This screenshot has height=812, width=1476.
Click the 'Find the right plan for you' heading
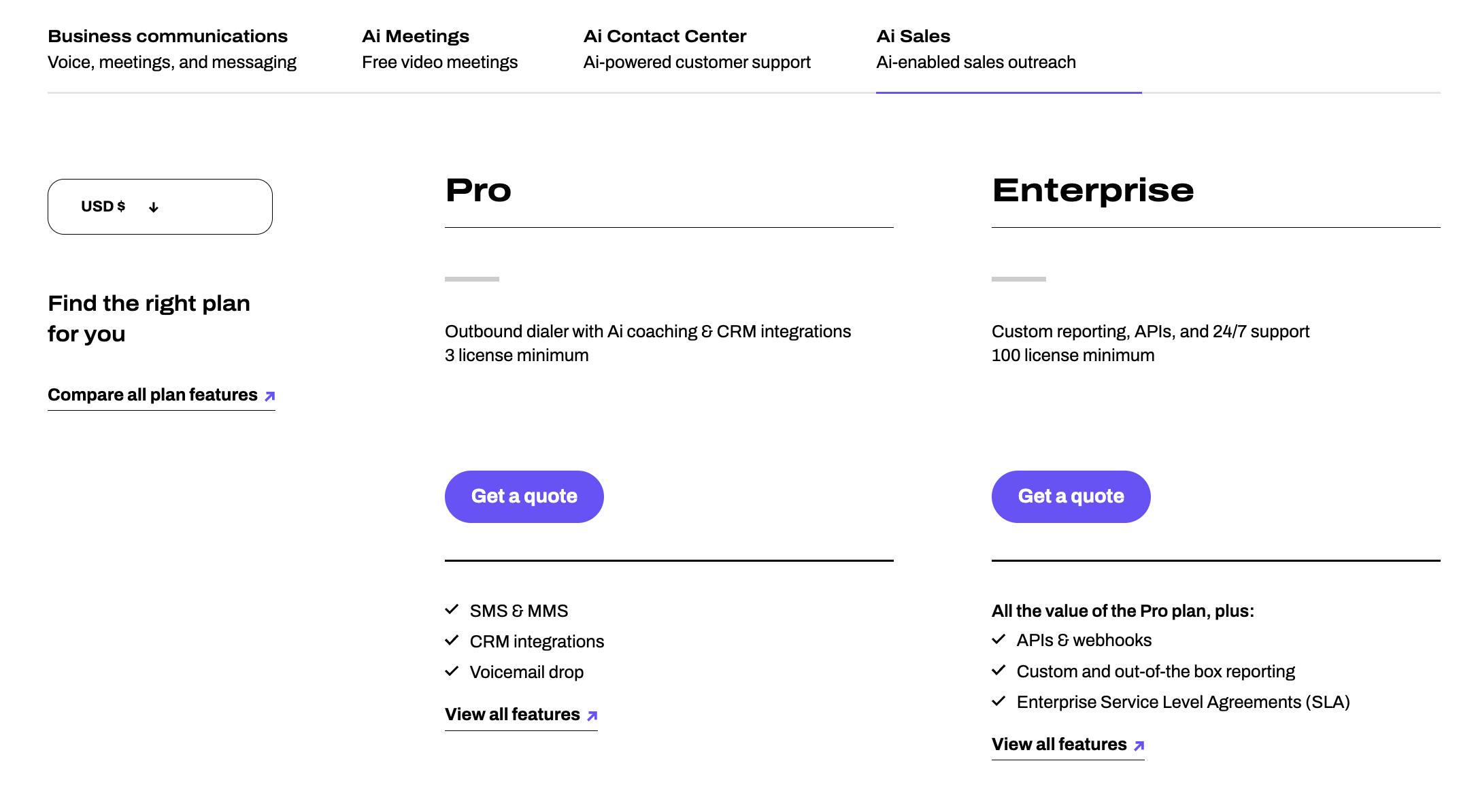(x=149, y=318)
